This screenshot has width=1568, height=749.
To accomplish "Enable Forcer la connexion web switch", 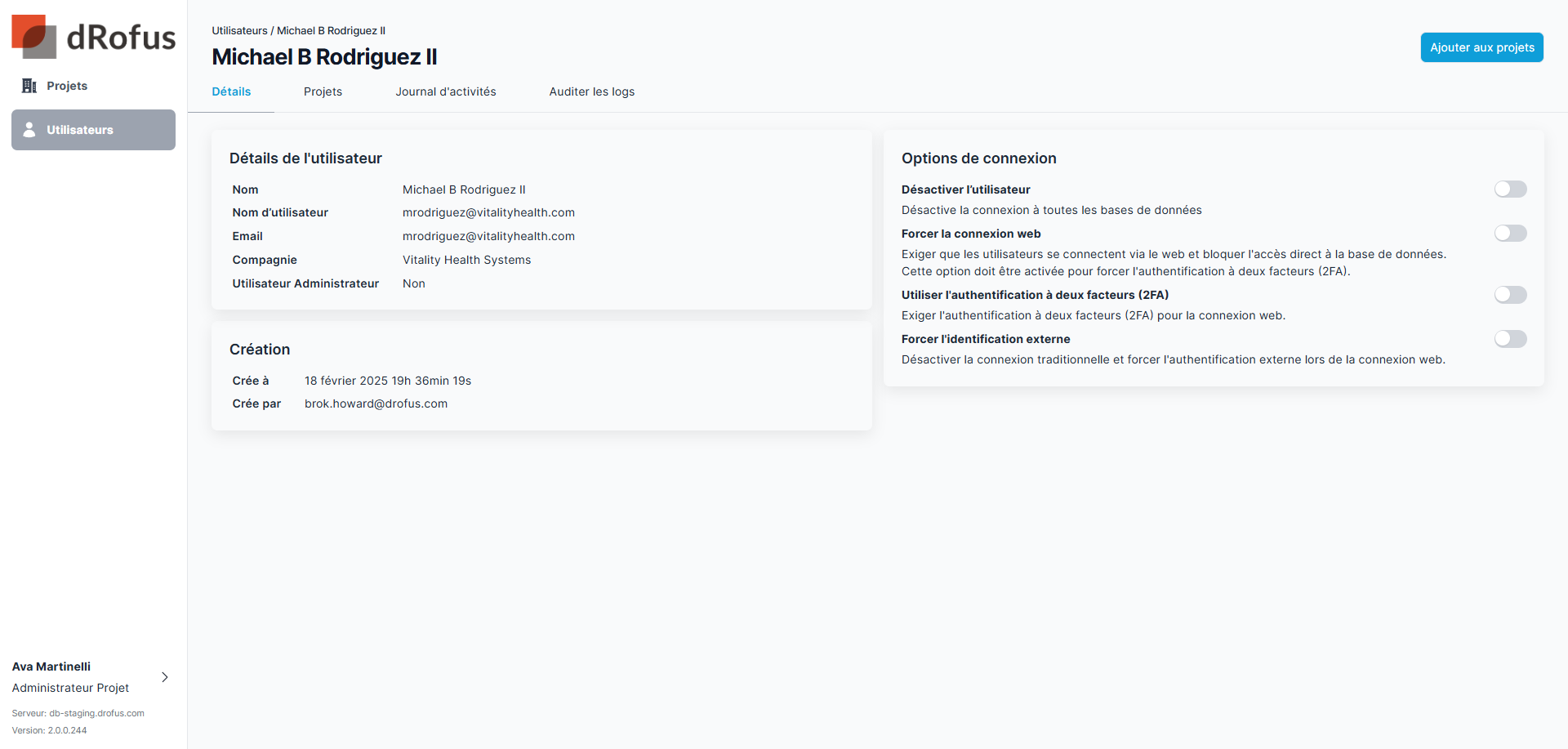I will point(1510,234).
